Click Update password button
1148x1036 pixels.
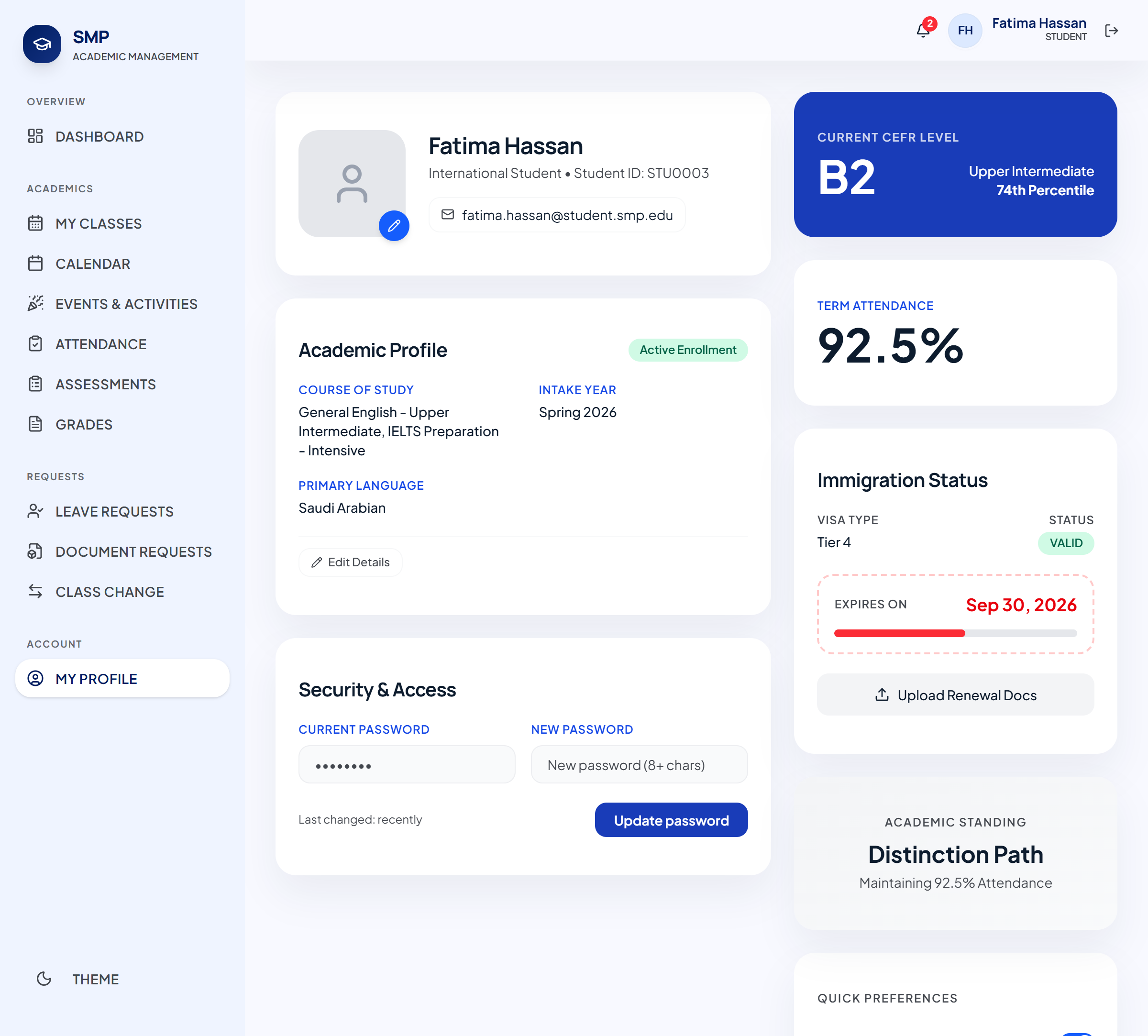pyautogui.click(x=671, y=820)
